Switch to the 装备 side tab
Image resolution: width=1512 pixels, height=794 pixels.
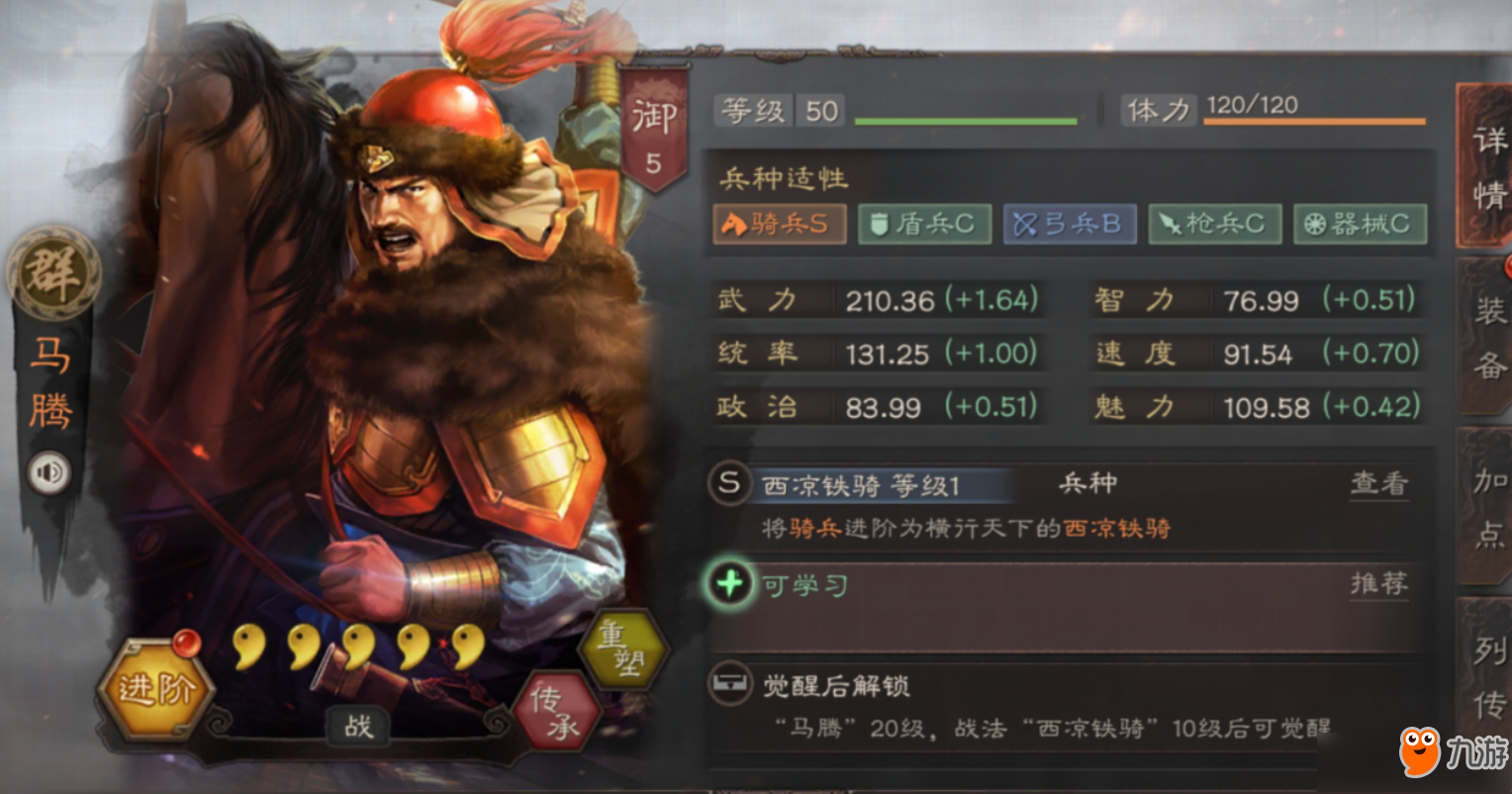point(1484,337)
